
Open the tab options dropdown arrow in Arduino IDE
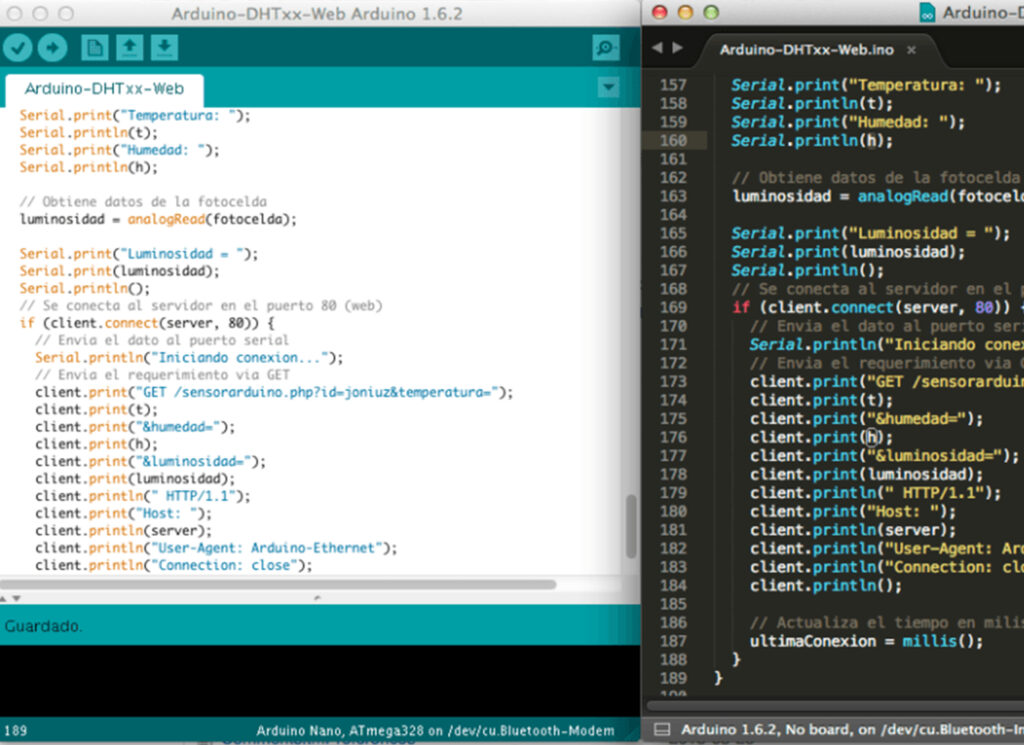pyautogui.click(x=608, y=87)
